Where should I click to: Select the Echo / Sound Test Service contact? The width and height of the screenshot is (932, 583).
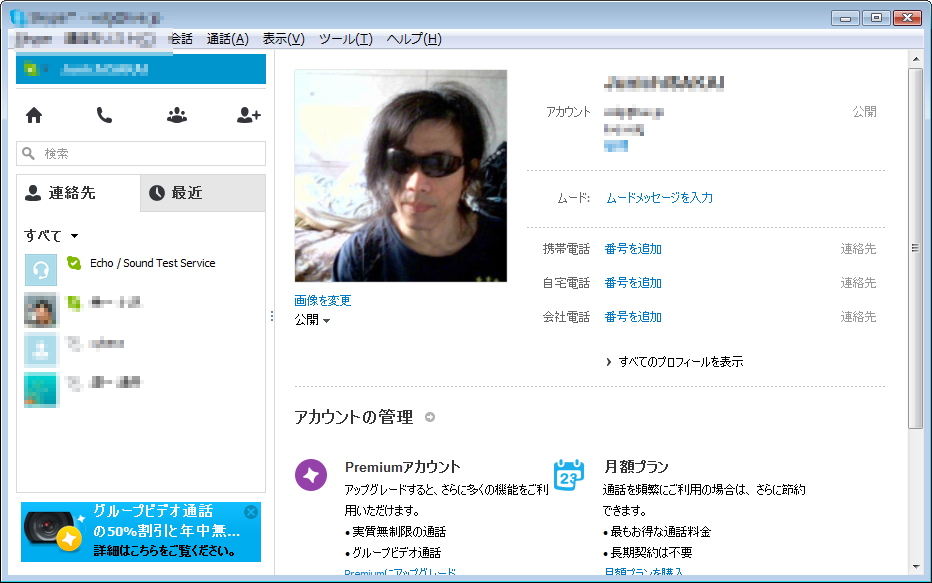(152, 264)
